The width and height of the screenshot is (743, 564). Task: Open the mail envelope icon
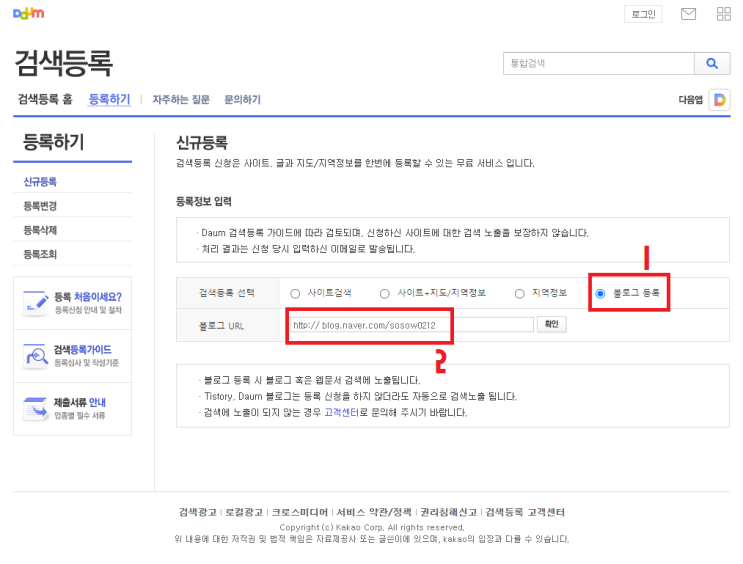click(688, 14)
